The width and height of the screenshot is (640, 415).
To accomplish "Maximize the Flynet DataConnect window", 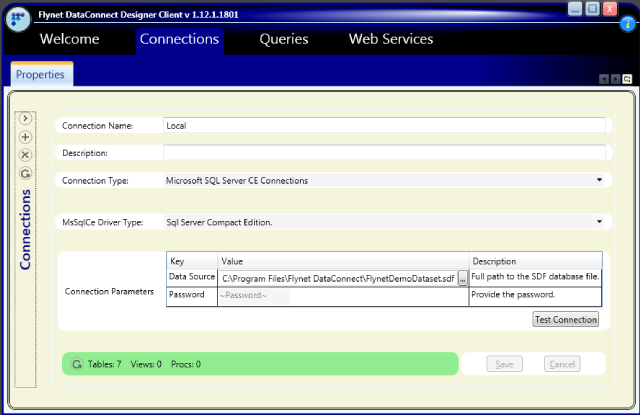I will tap(592, 9).
